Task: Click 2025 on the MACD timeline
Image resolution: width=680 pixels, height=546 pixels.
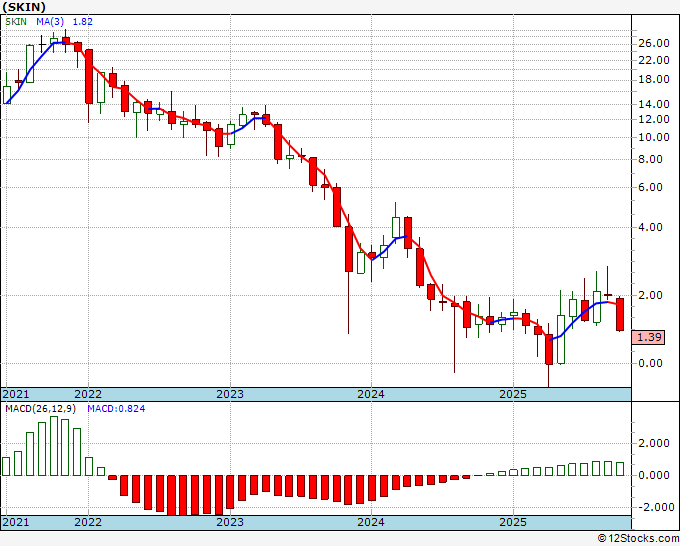Action: point(513,522)
